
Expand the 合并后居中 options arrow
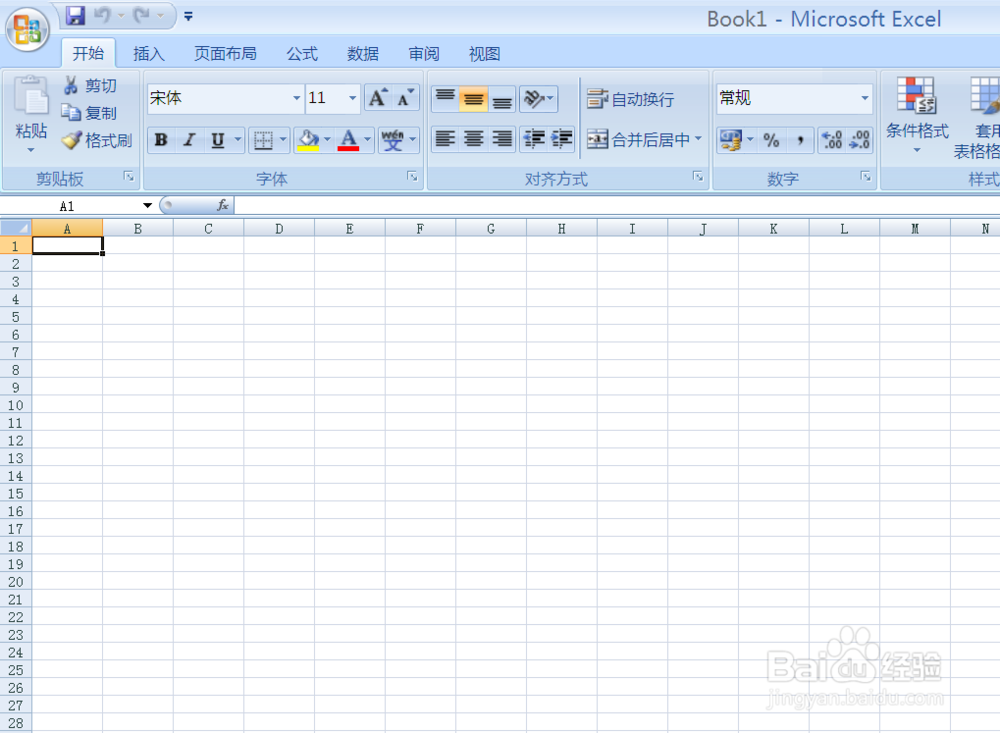pos(698,139)
